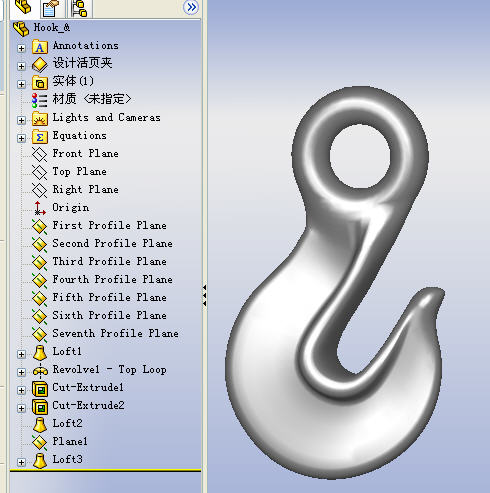The width and height of the screenshot is (490, 493).
Task: Click the Origin axis icon
Action: point(40,208)
